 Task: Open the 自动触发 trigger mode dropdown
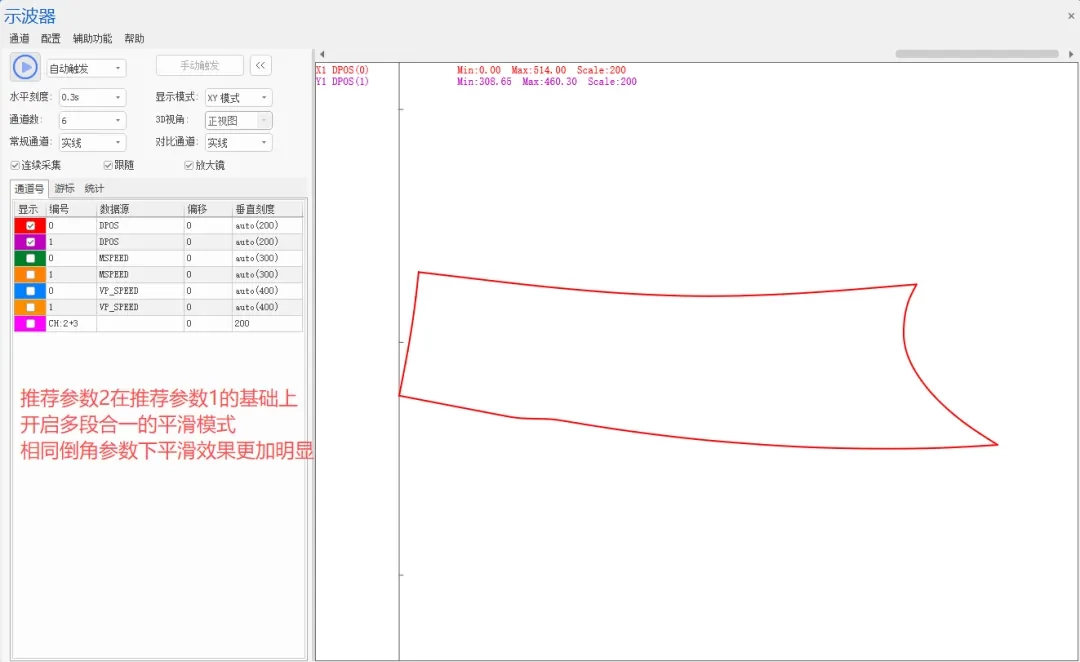tap(86, 68)
